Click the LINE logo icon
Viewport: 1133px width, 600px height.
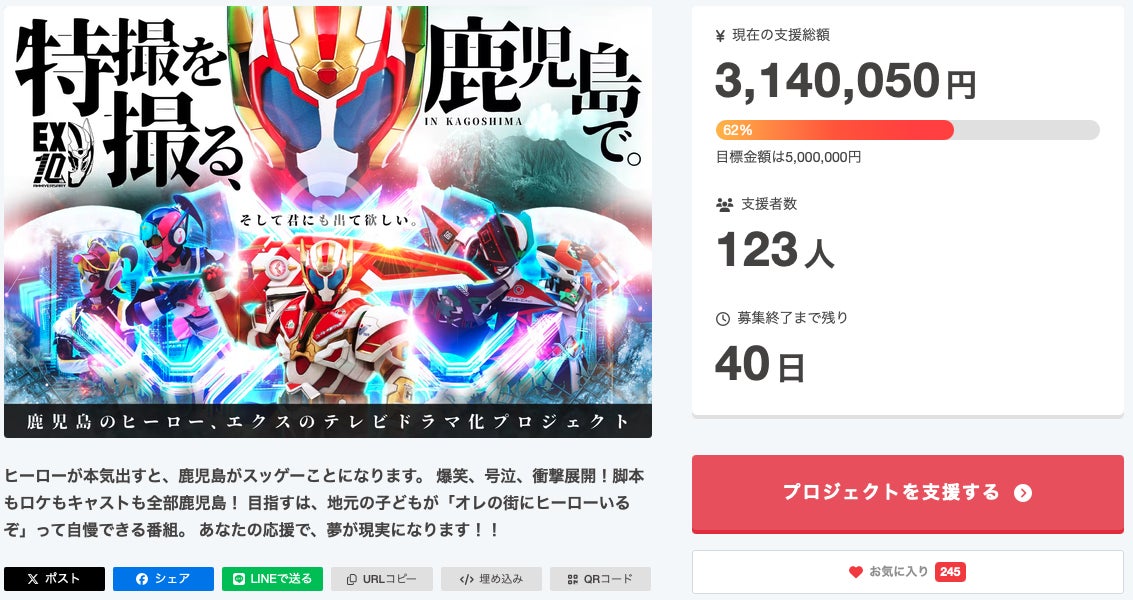pyautogui.click(x=238, y=579)
